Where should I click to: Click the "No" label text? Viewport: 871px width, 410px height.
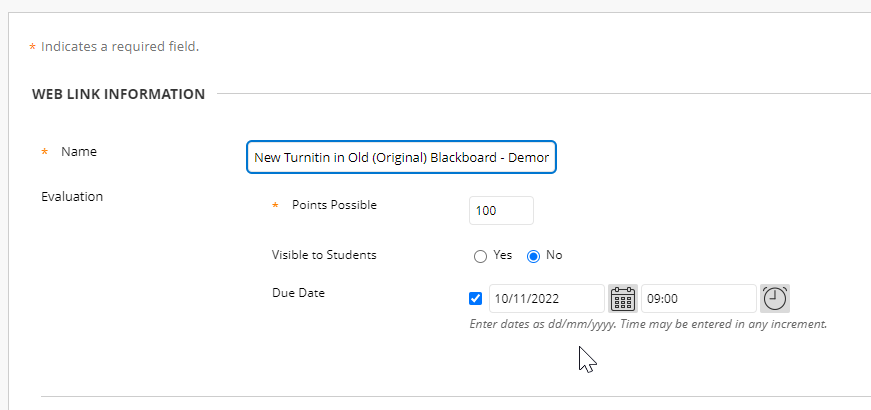tap(554, 255)
